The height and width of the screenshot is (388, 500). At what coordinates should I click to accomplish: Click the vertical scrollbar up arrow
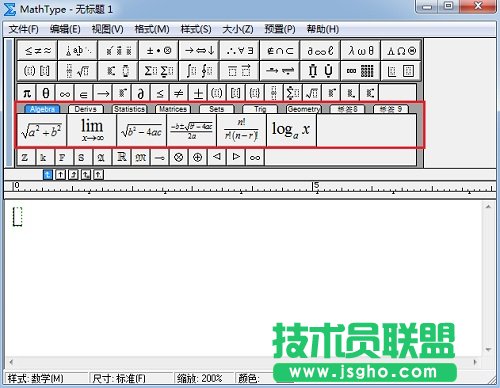488,207
